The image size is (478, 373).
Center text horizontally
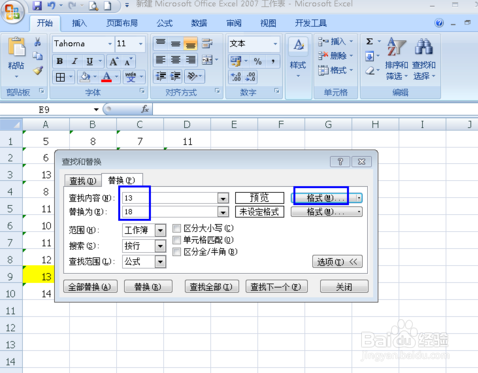175,60
